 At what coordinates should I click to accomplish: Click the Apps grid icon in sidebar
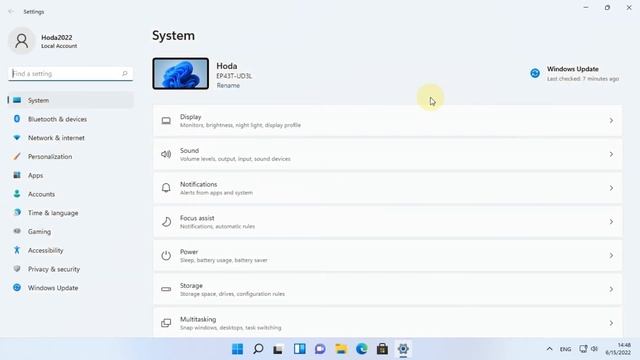(17, 175)
